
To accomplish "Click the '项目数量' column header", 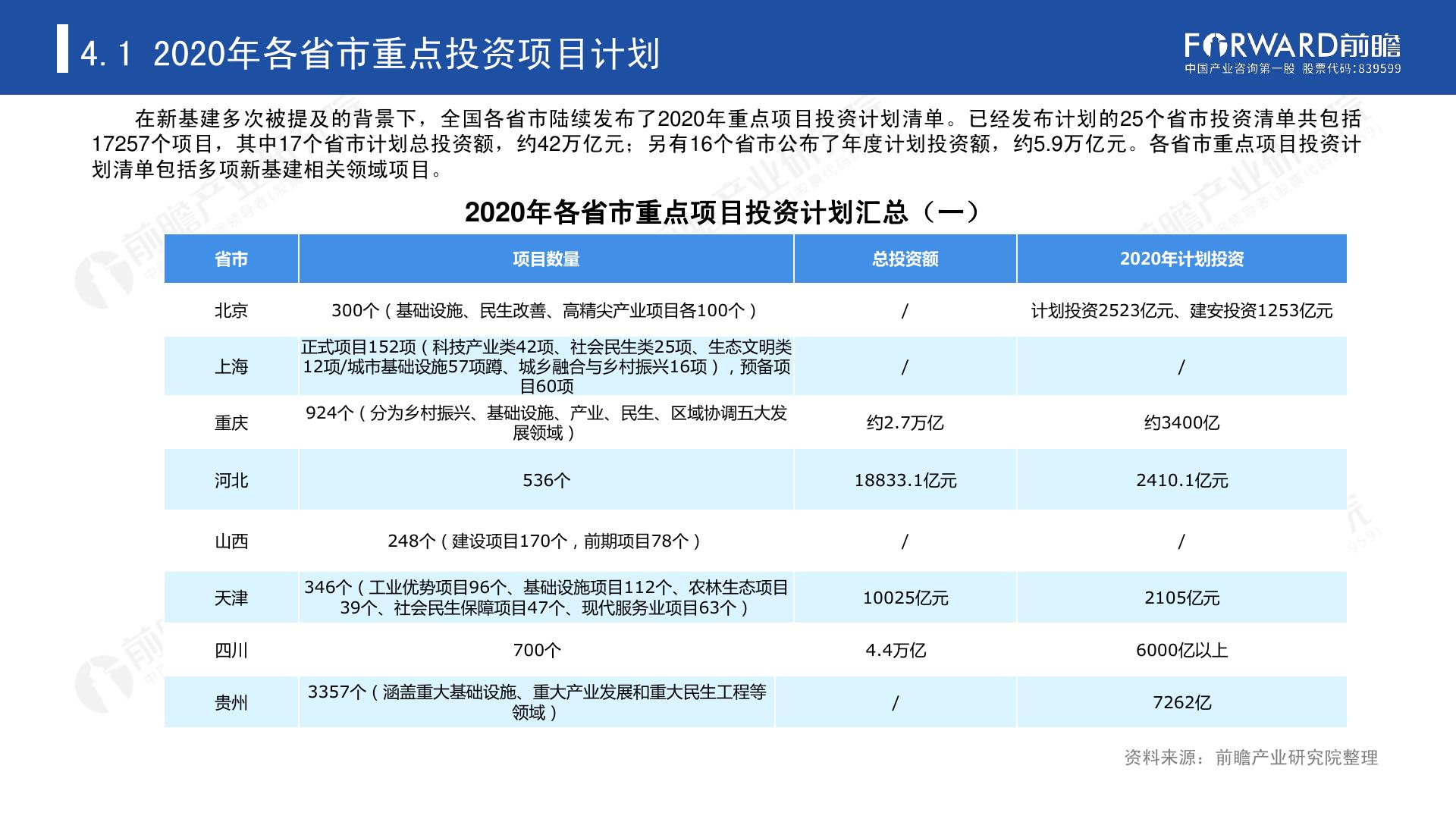I will tap(546, 259).
